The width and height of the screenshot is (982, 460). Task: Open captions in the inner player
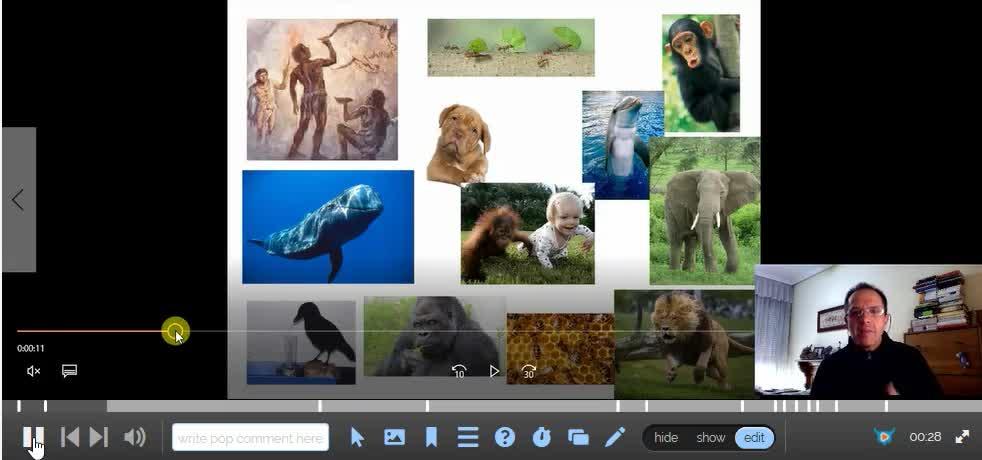(70, 371)
